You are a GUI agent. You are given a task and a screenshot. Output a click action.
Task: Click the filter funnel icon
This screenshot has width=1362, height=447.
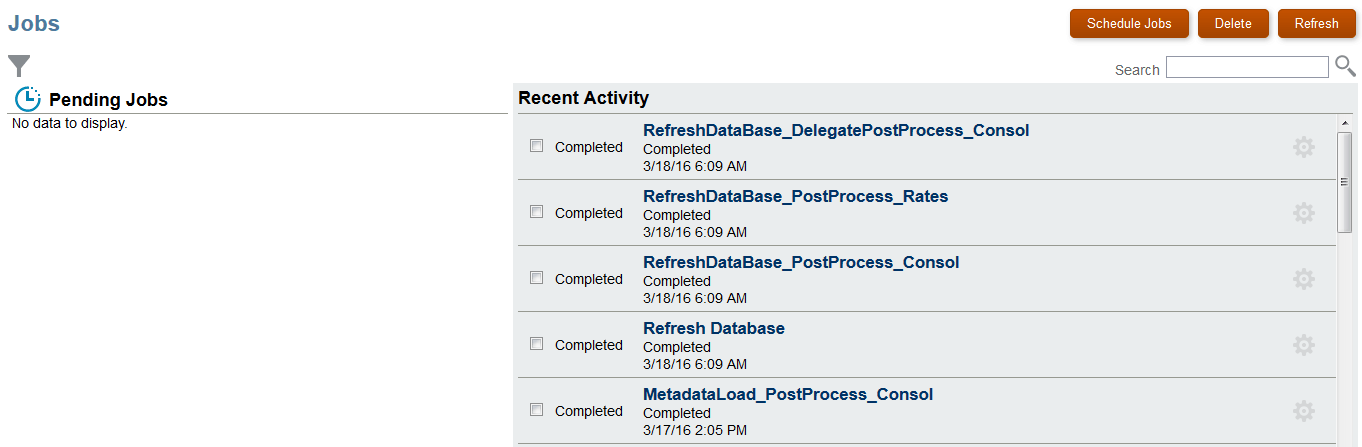tap(19, 66)
